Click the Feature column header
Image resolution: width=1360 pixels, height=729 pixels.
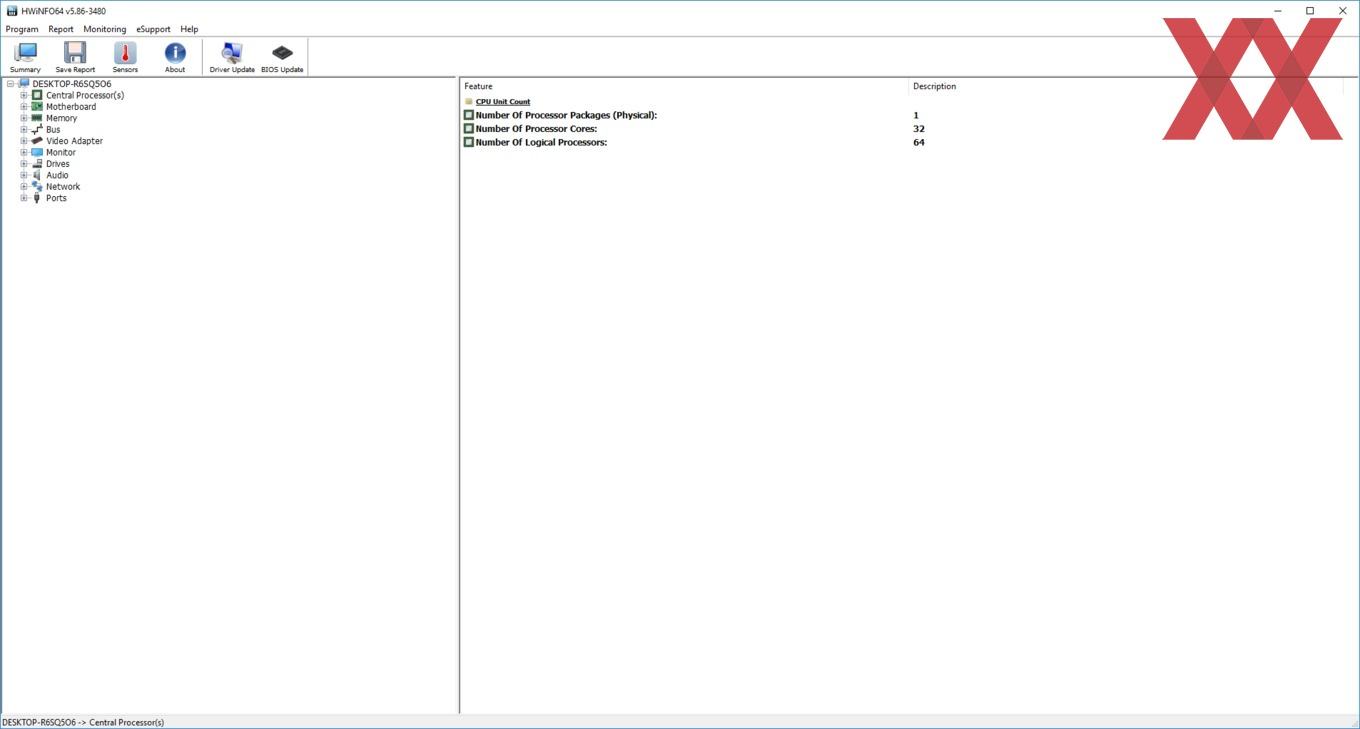[x=684, y=86]
